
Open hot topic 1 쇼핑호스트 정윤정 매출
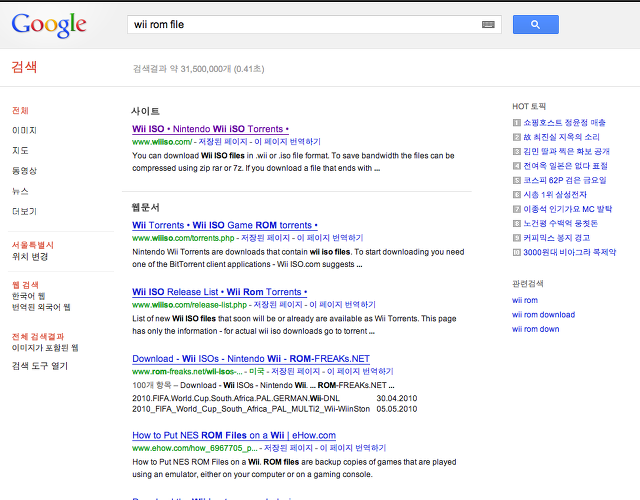[x=564, y=122]
